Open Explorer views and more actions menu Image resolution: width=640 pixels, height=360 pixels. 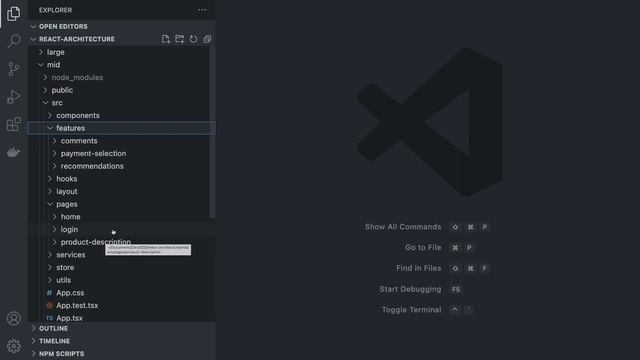click(202, 10)
